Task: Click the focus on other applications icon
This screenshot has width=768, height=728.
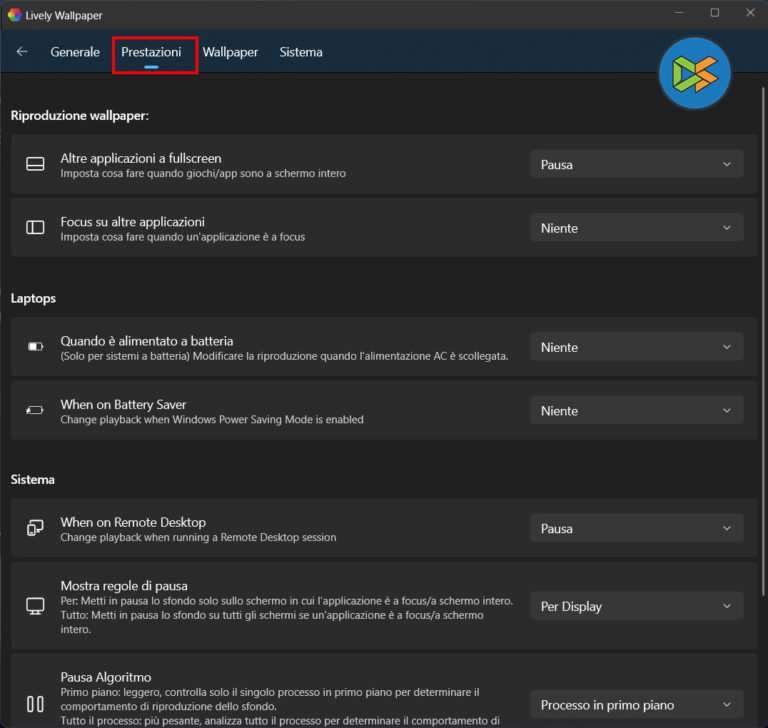Action: tap(35, 228)
